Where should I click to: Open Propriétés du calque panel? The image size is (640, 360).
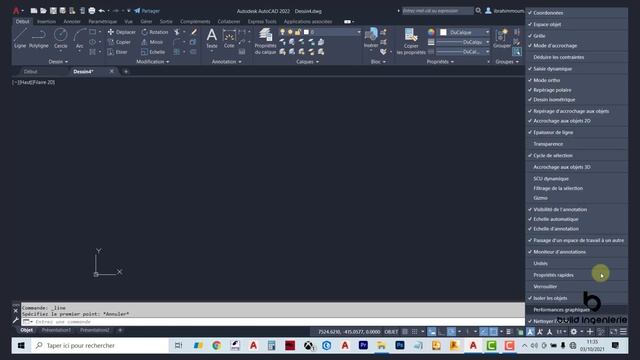(x=265, y=41)
